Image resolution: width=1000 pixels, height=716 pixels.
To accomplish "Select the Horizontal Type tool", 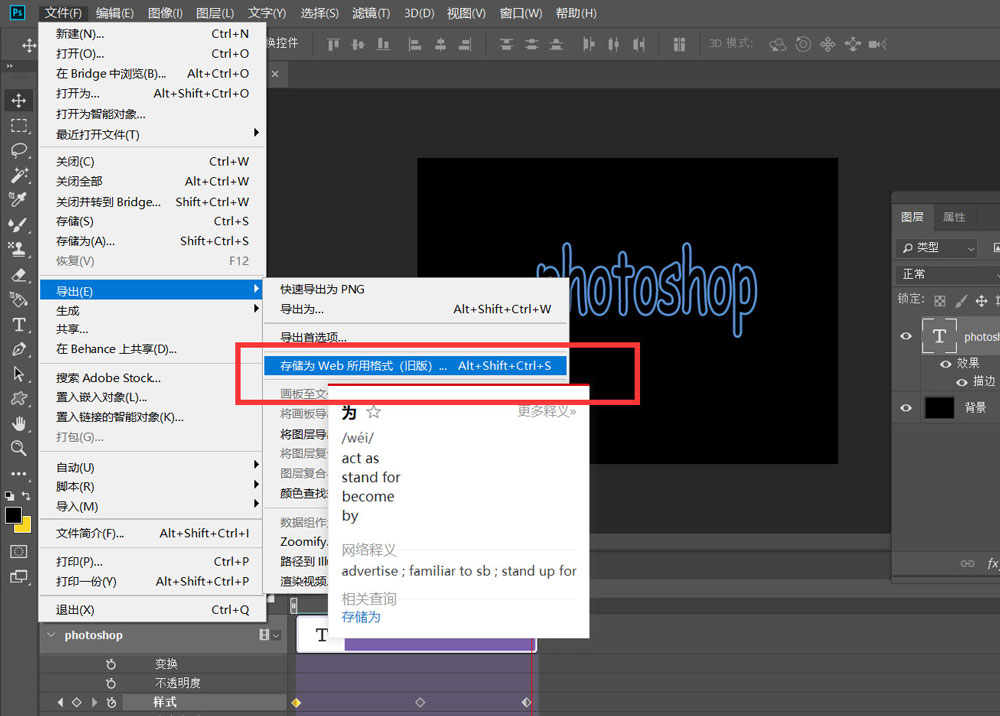I will click(18, 325).
